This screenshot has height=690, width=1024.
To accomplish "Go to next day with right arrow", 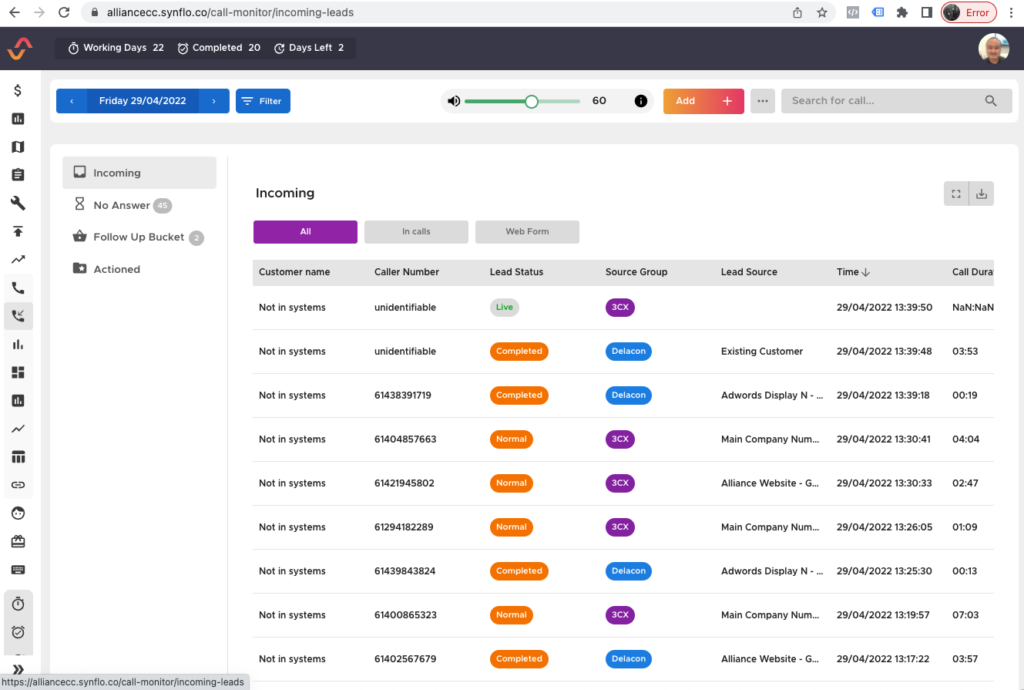I will pos(214,101).
